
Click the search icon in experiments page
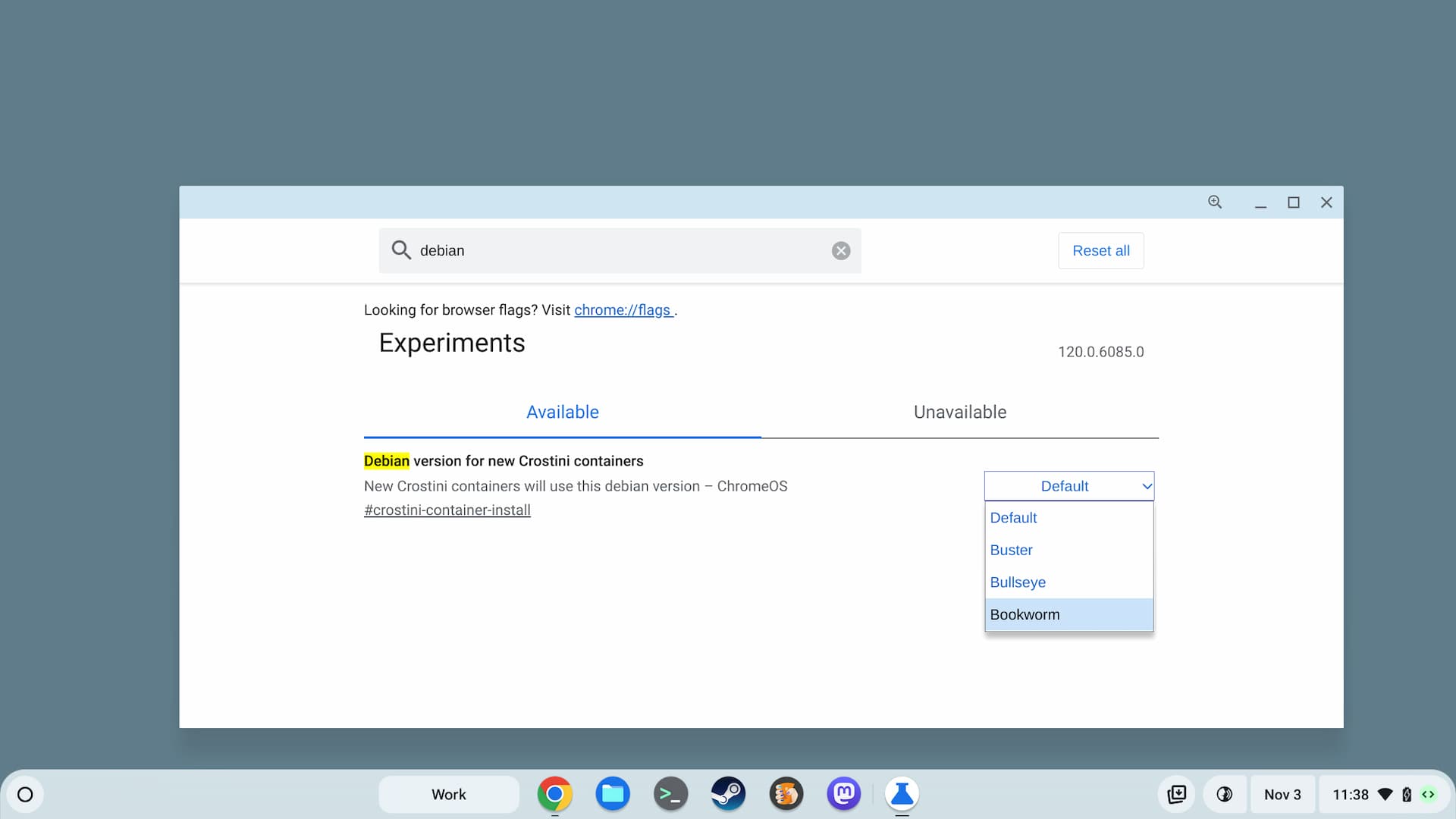(x=400, y=250)
